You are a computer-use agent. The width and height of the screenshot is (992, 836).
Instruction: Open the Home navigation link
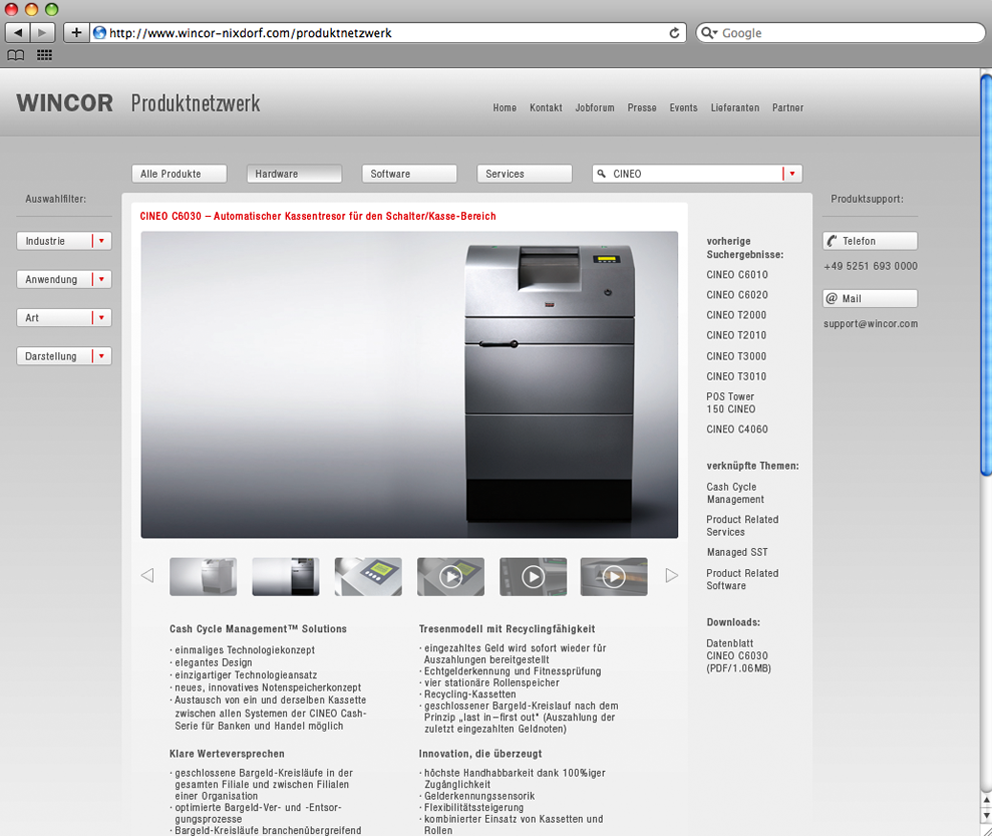pos(505,108)
